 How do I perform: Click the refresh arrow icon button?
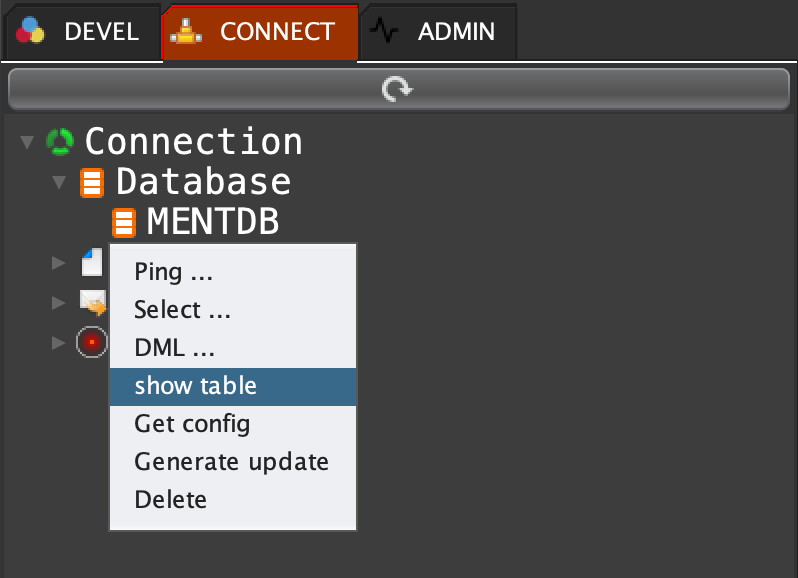(x=398, y=90)
